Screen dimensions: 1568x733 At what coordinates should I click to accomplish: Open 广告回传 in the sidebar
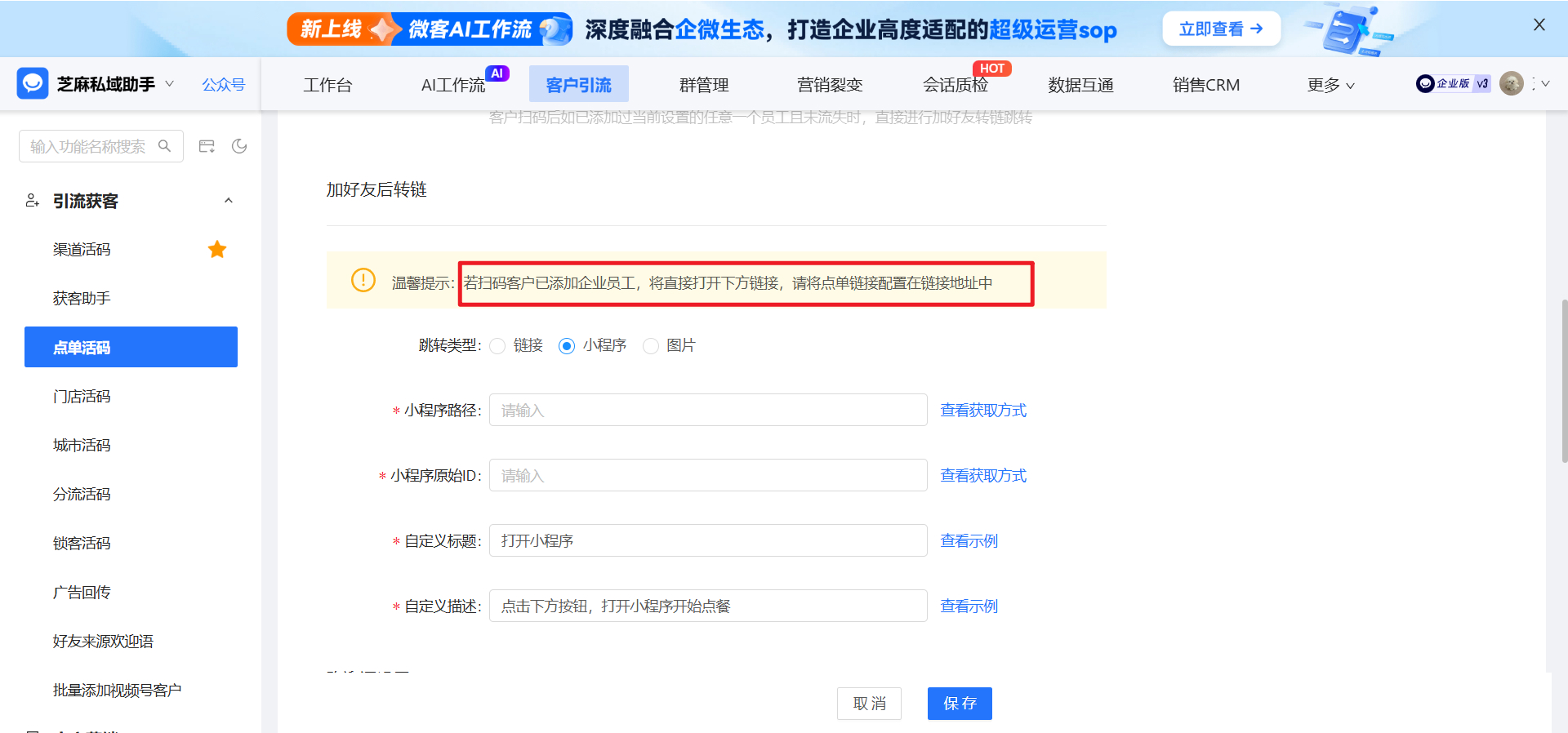[82, 593]
